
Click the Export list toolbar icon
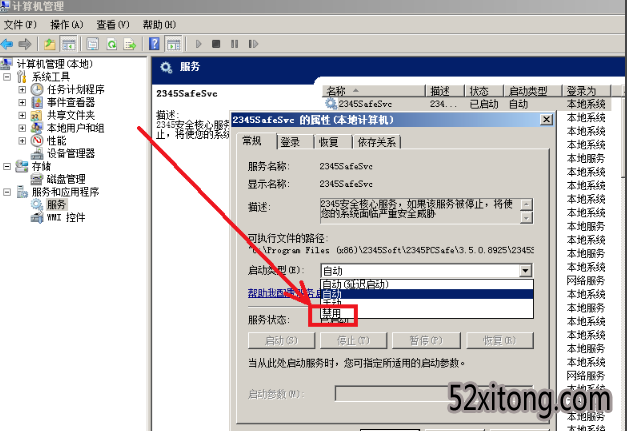(x=130, y=44)
